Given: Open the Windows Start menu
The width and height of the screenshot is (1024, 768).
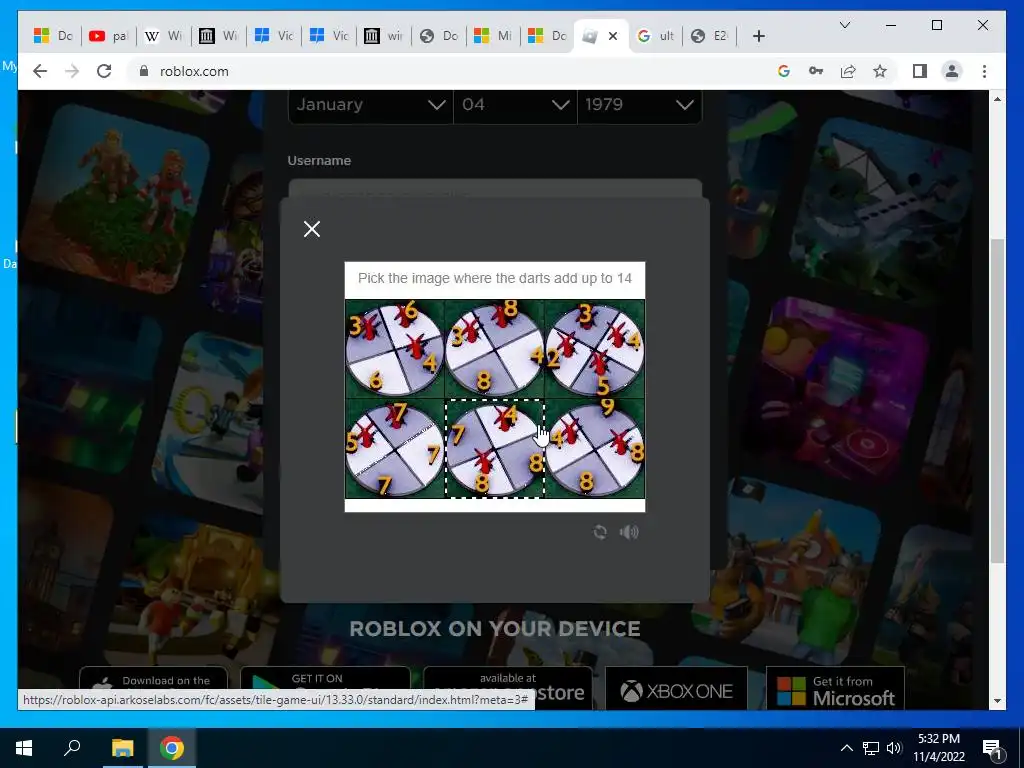Looking at the screenshot, I should tap(24, 748).
